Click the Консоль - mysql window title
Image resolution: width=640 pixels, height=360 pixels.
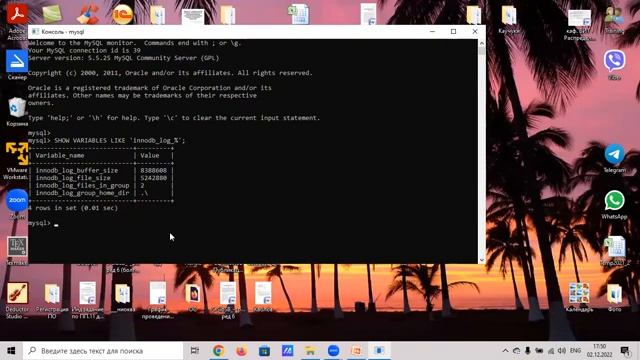click(62, 31)
